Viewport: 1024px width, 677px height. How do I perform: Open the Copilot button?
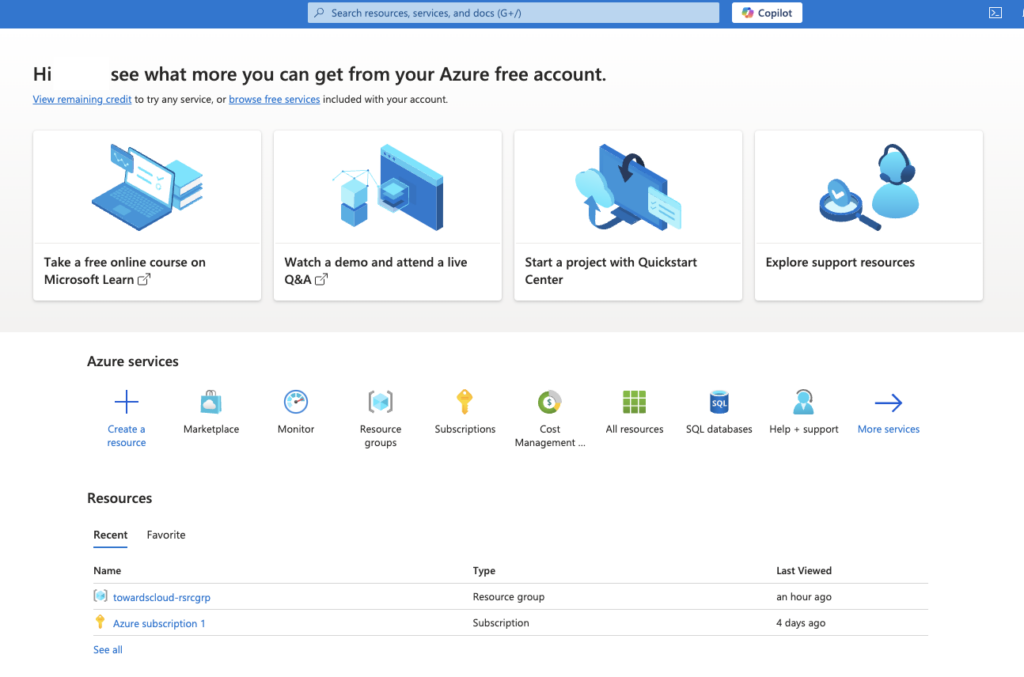tap(767, 12)
